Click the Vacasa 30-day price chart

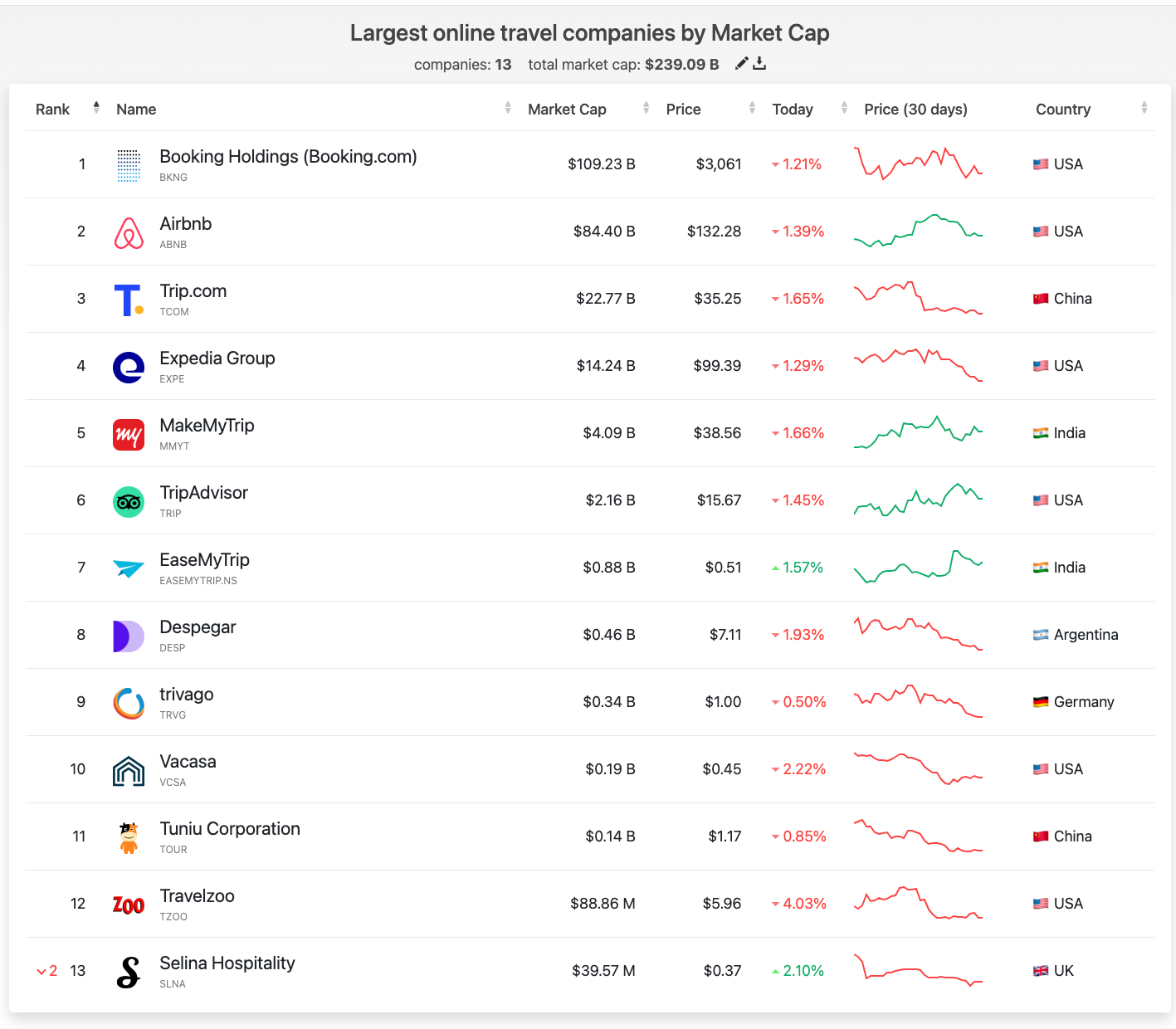(918, 768)
